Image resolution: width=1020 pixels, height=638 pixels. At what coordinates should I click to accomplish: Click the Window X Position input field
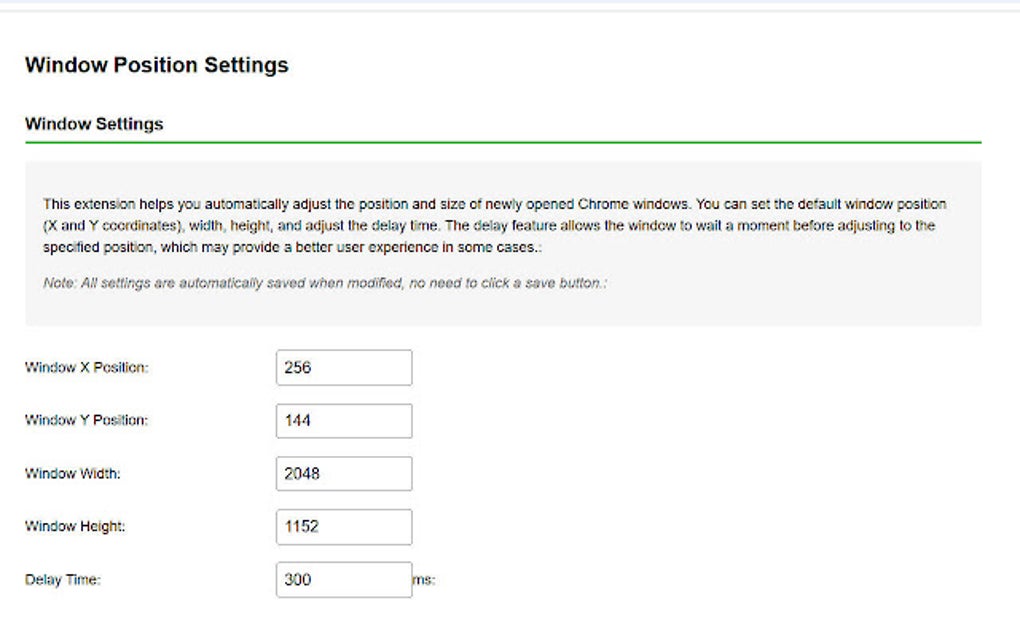point(343,367)
